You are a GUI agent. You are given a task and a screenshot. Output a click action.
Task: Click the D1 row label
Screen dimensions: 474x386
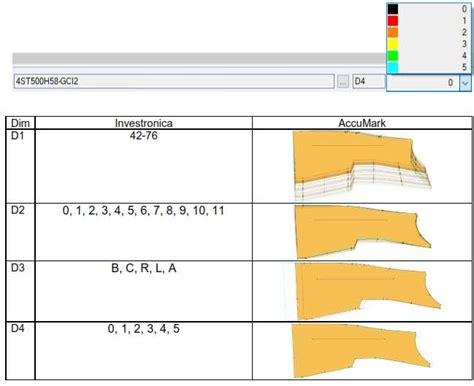tap(18, 136)
